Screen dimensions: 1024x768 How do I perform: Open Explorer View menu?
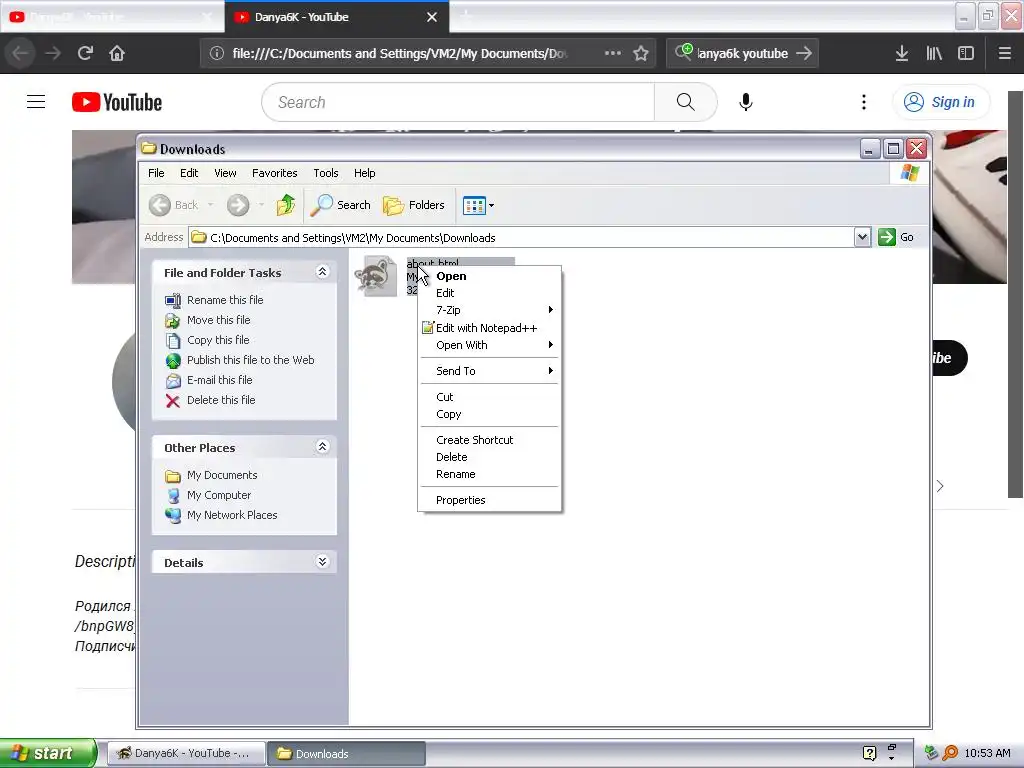click(x=225, y=173)
